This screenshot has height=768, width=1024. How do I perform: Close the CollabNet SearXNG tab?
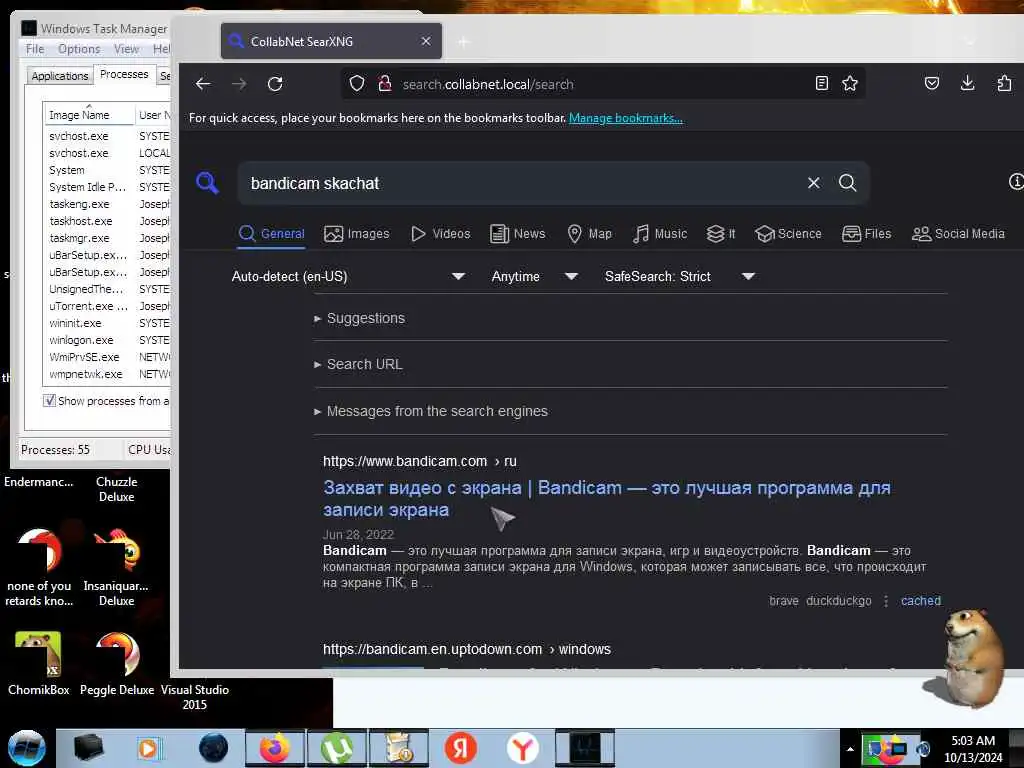point(426,41)
